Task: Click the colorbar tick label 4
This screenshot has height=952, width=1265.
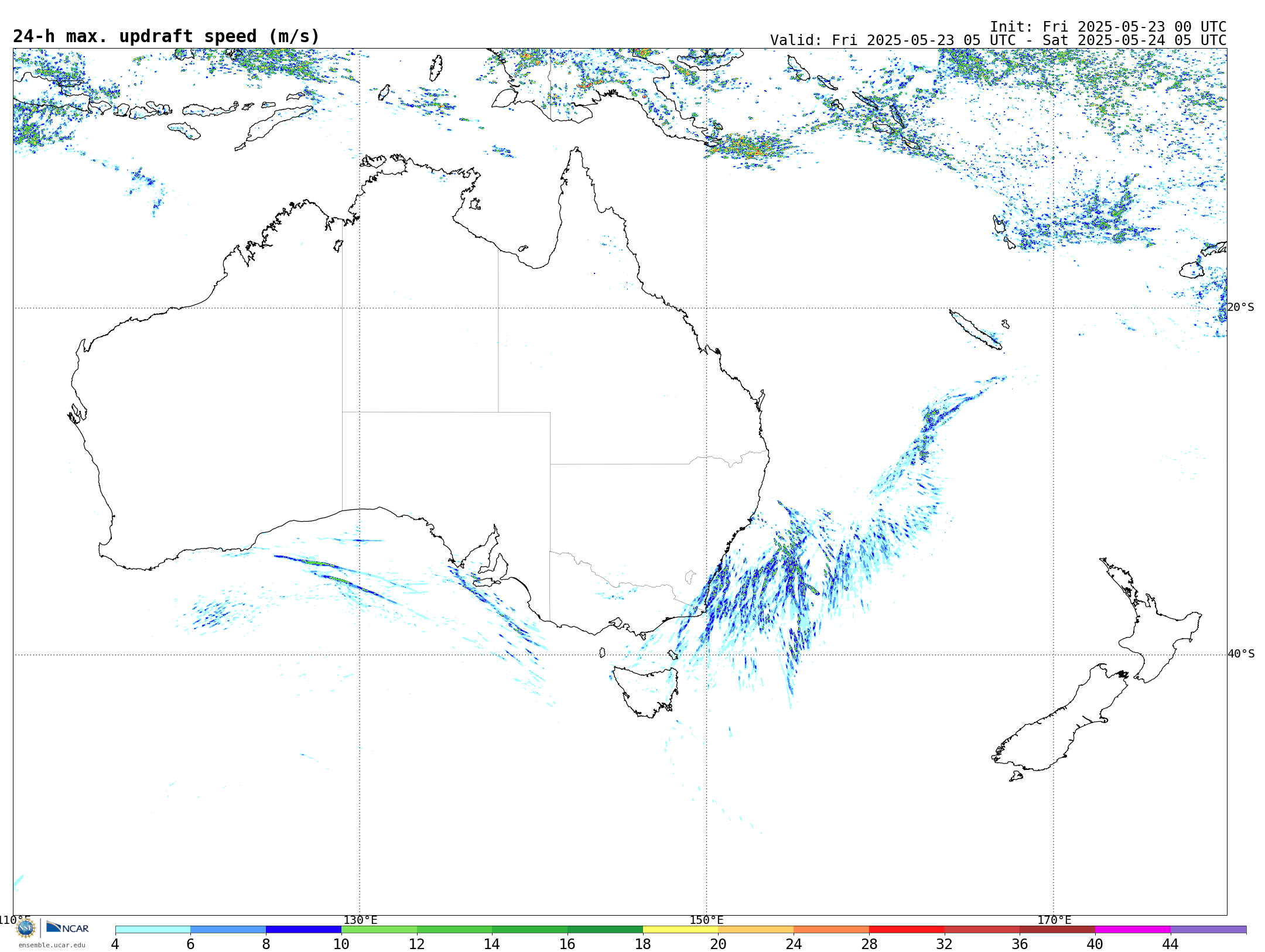Action: (x=115, y=944)
